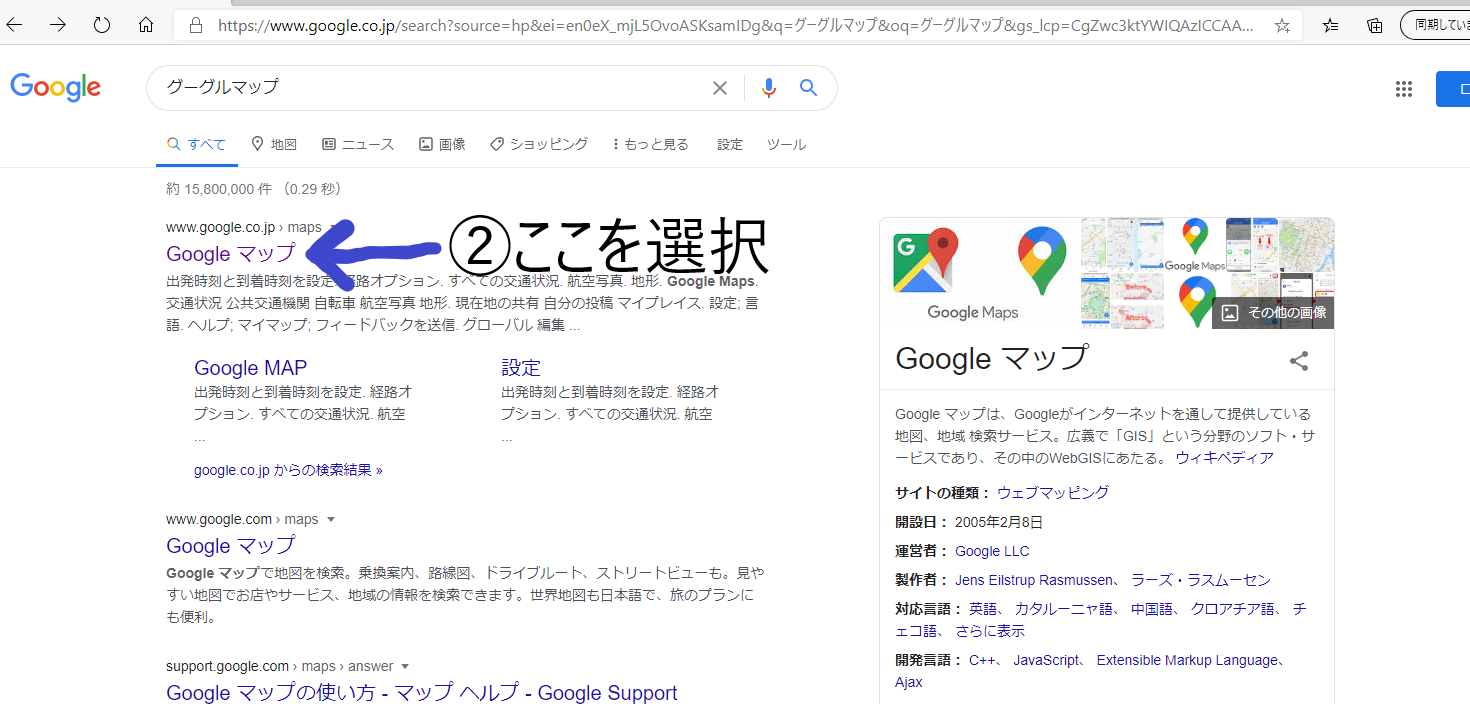Screen dimensions: 1470x704
Task: Expand the もっと見る menu
Action: (650, 145)
